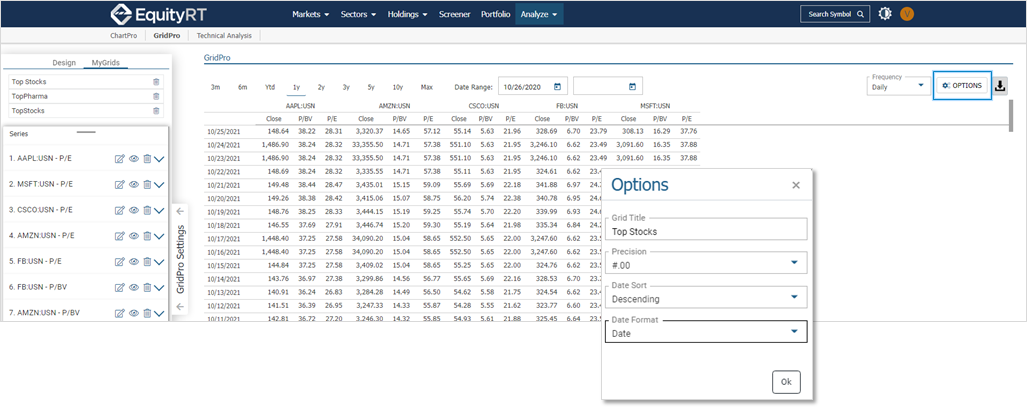
Task: Hide the MSFT:USN P/E series
Action: tap(134, 184)
